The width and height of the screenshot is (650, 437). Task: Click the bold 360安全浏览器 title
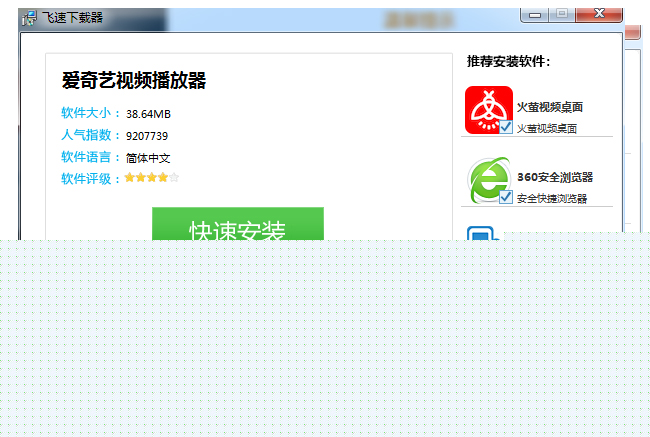click(x=555, y=177)
